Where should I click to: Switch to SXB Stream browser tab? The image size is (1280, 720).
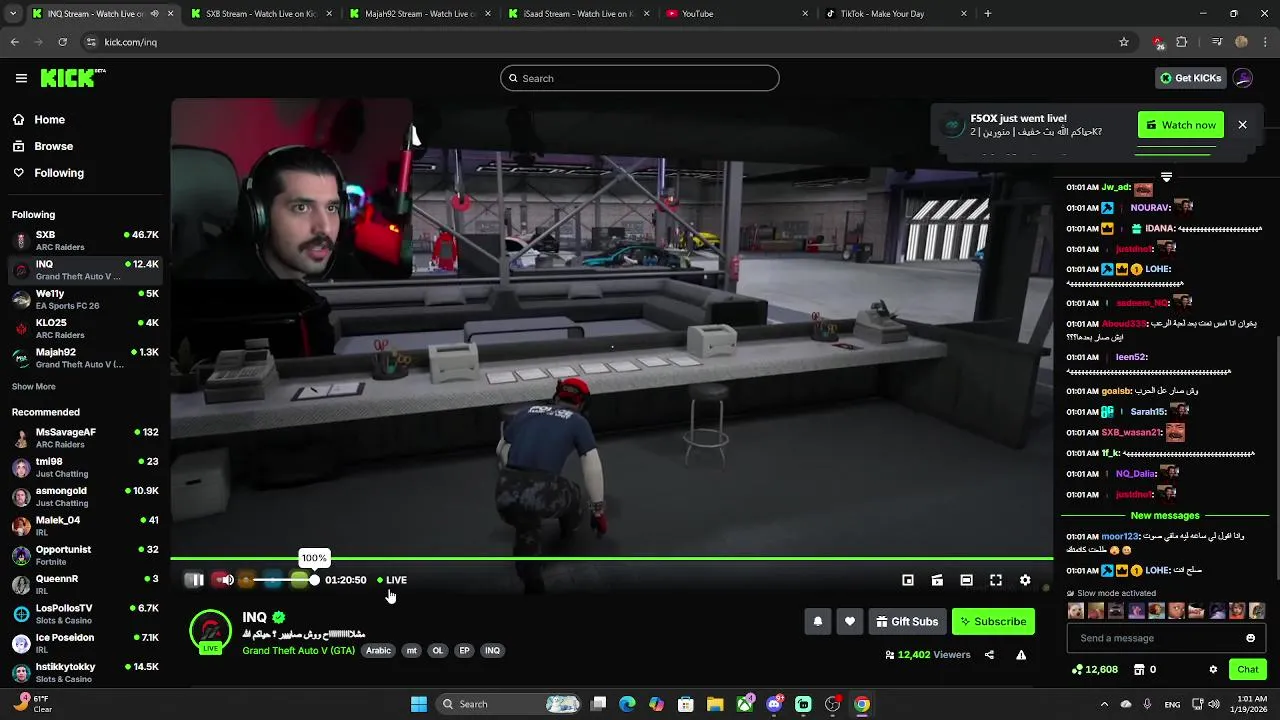tap(260, 14)
